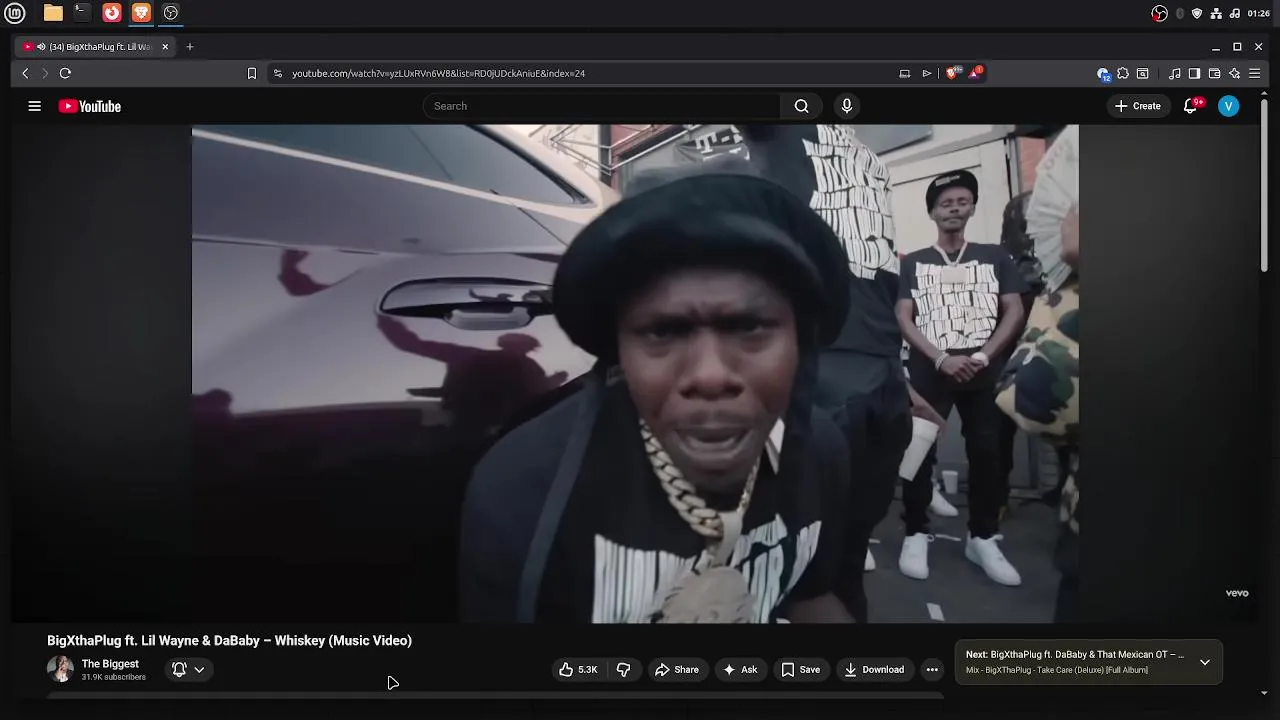This screenshot has height=720, width=1280.
Task: Go back in browser history
Action: click(x=25, y=73)
